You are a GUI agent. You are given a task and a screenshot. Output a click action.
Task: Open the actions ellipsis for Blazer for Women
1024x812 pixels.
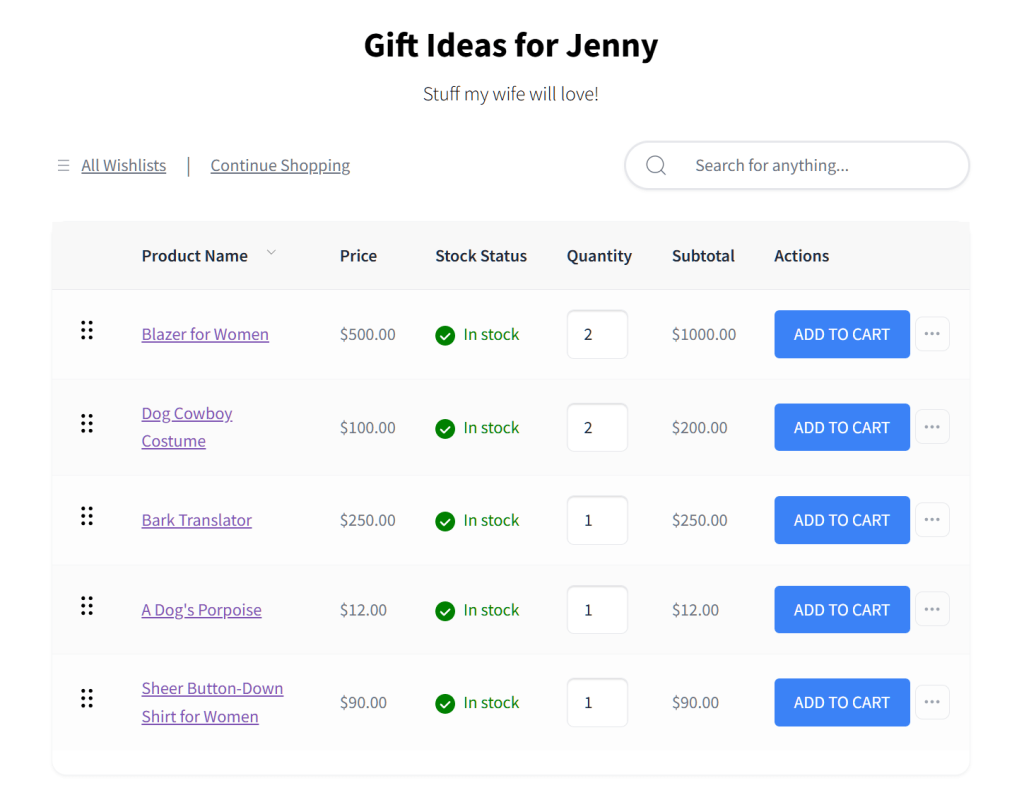(x=932, y=333)
